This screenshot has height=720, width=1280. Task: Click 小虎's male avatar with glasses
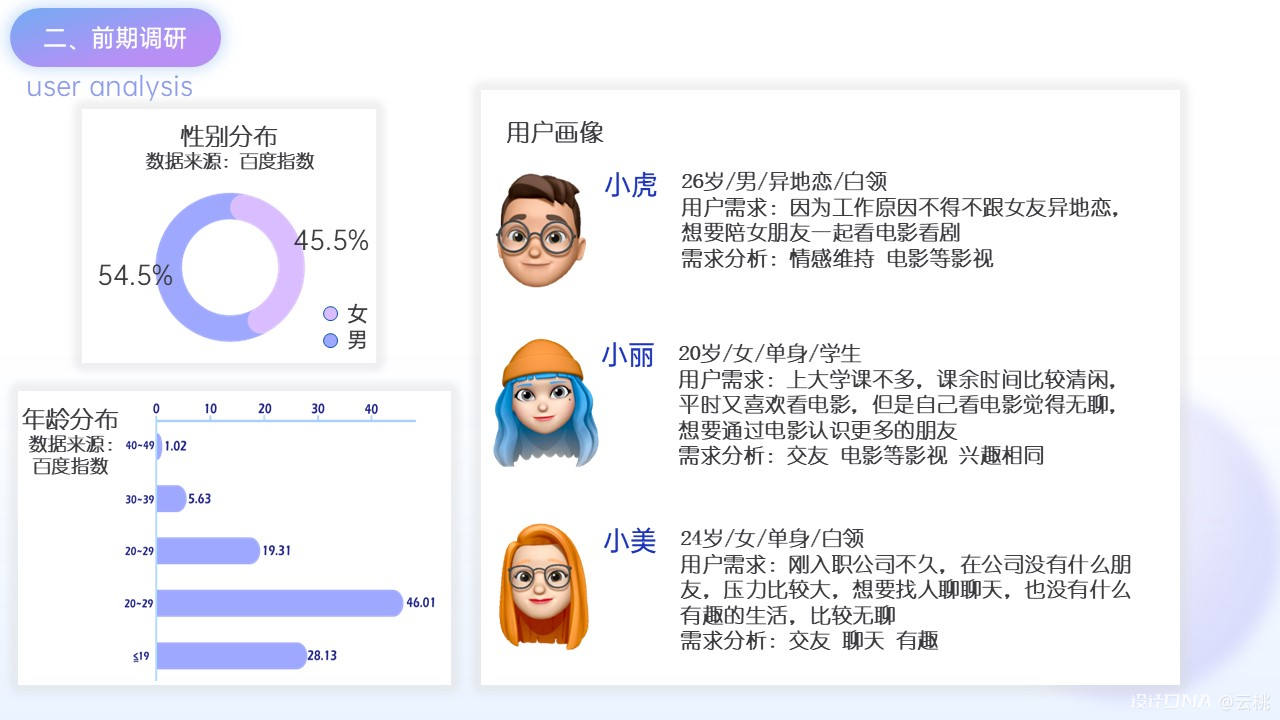click(540, 230)
